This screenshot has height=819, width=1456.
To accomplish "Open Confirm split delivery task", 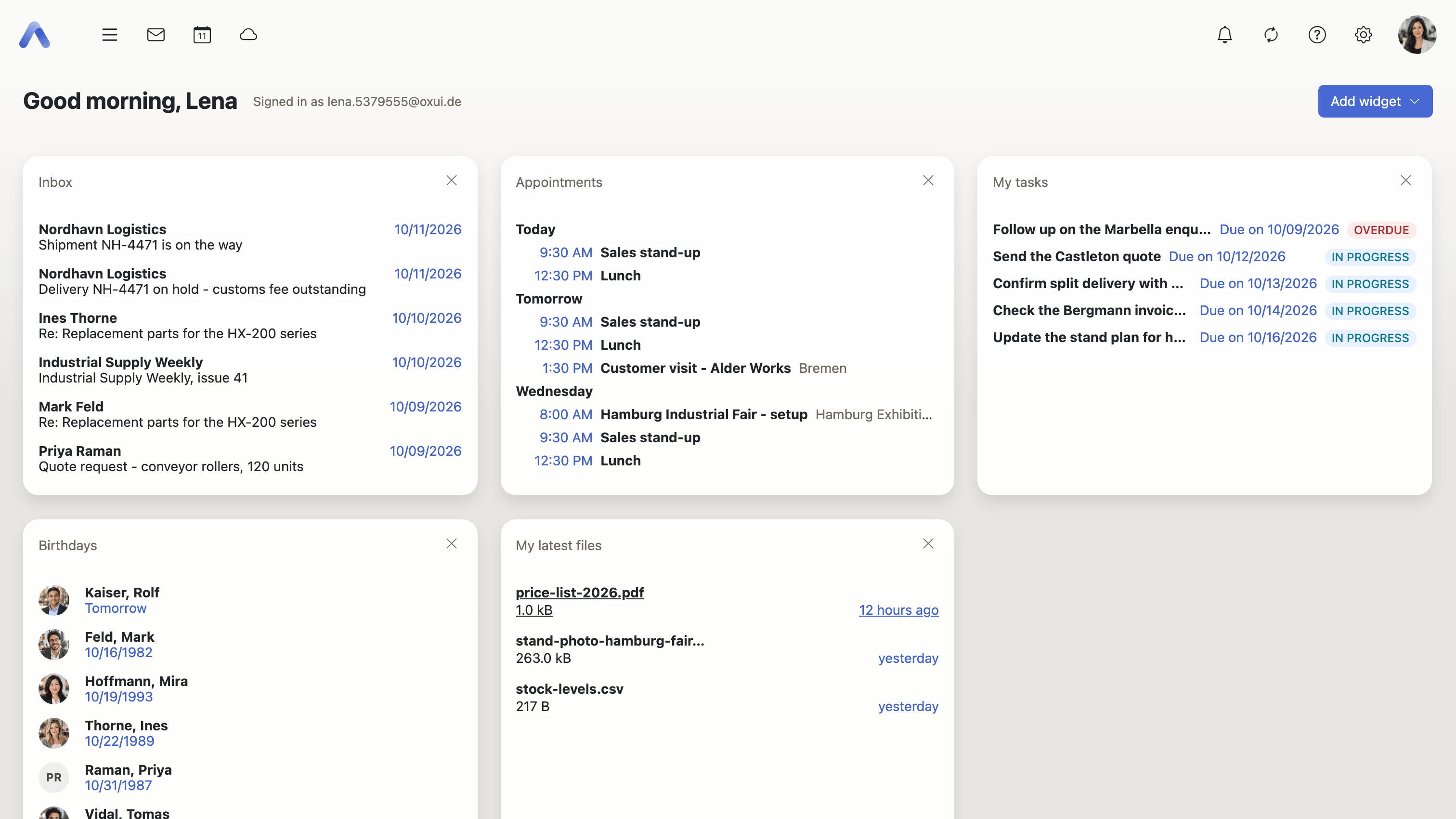I will (1205, 284).
